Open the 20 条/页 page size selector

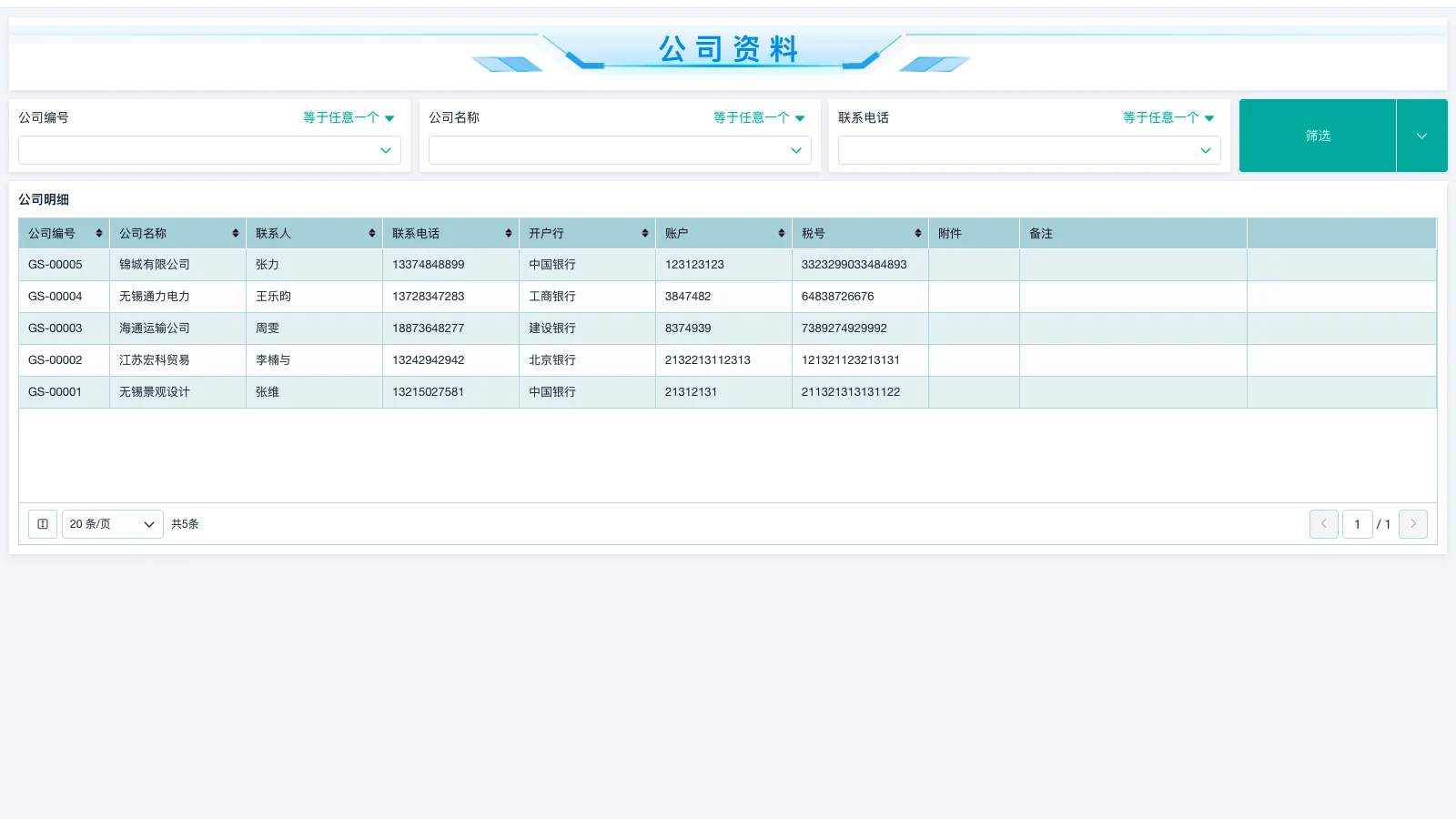coord(112,524)
